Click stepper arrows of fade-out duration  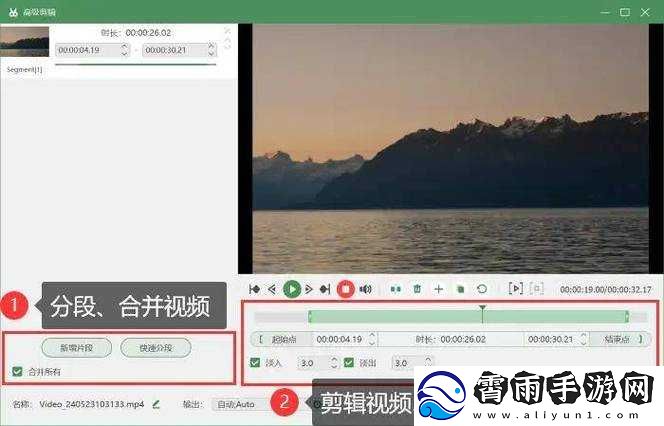point(428,362)
